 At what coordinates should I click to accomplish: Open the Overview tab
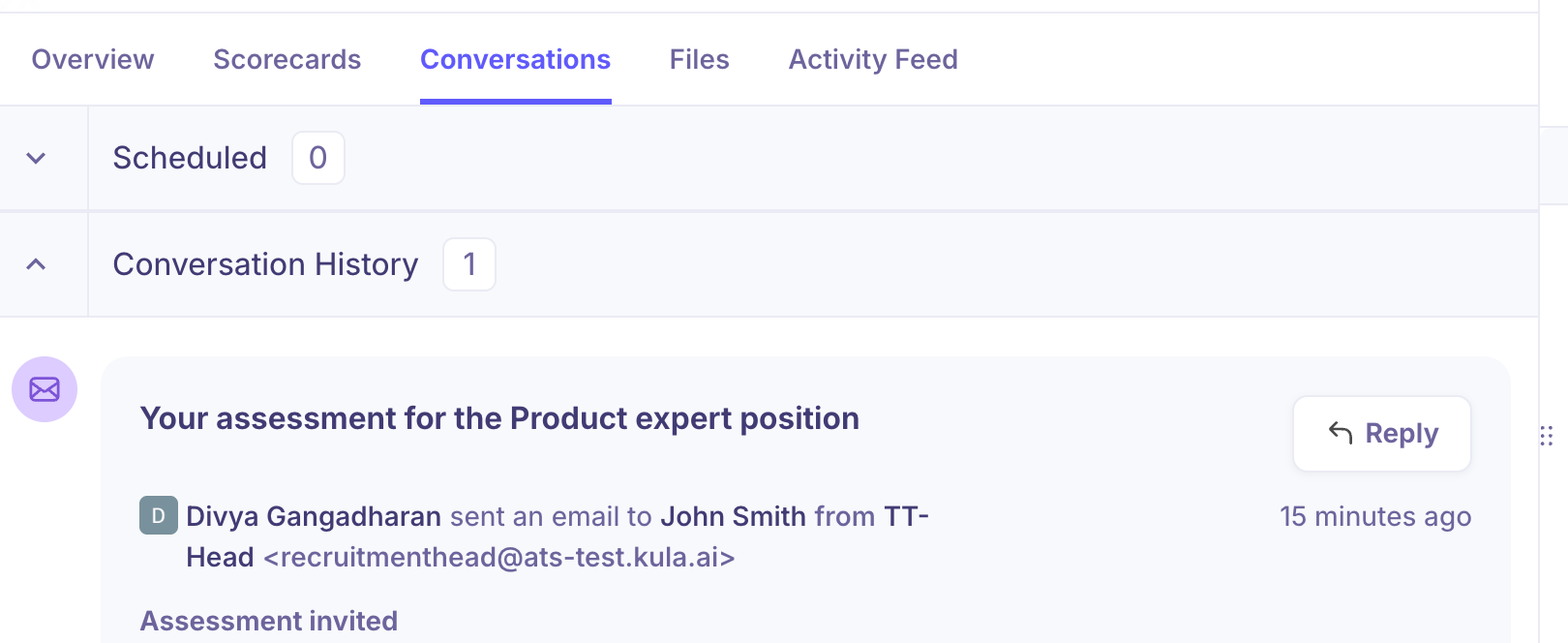[93, 60]
